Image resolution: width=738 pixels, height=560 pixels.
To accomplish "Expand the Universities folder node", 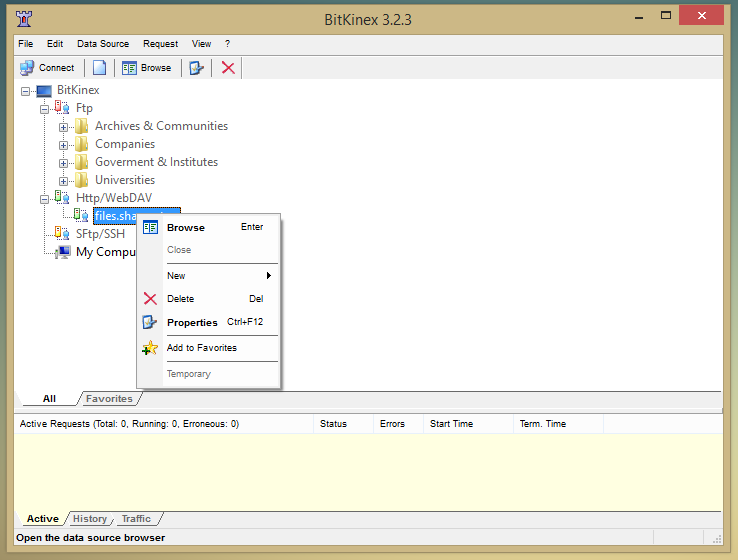I will [x=64, y=180].
